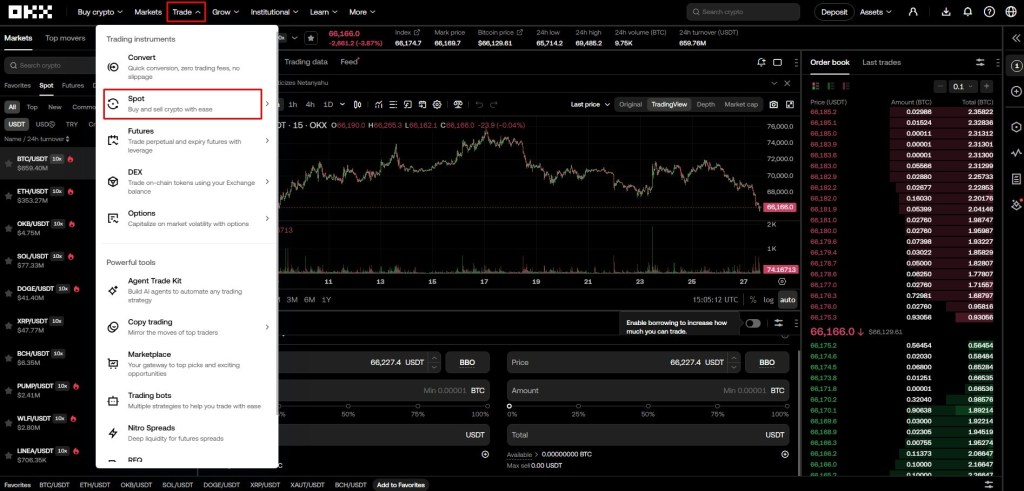1024x491 pixels.
Task: Open the Grow navigation dropdown
Action: click(225, 12)
